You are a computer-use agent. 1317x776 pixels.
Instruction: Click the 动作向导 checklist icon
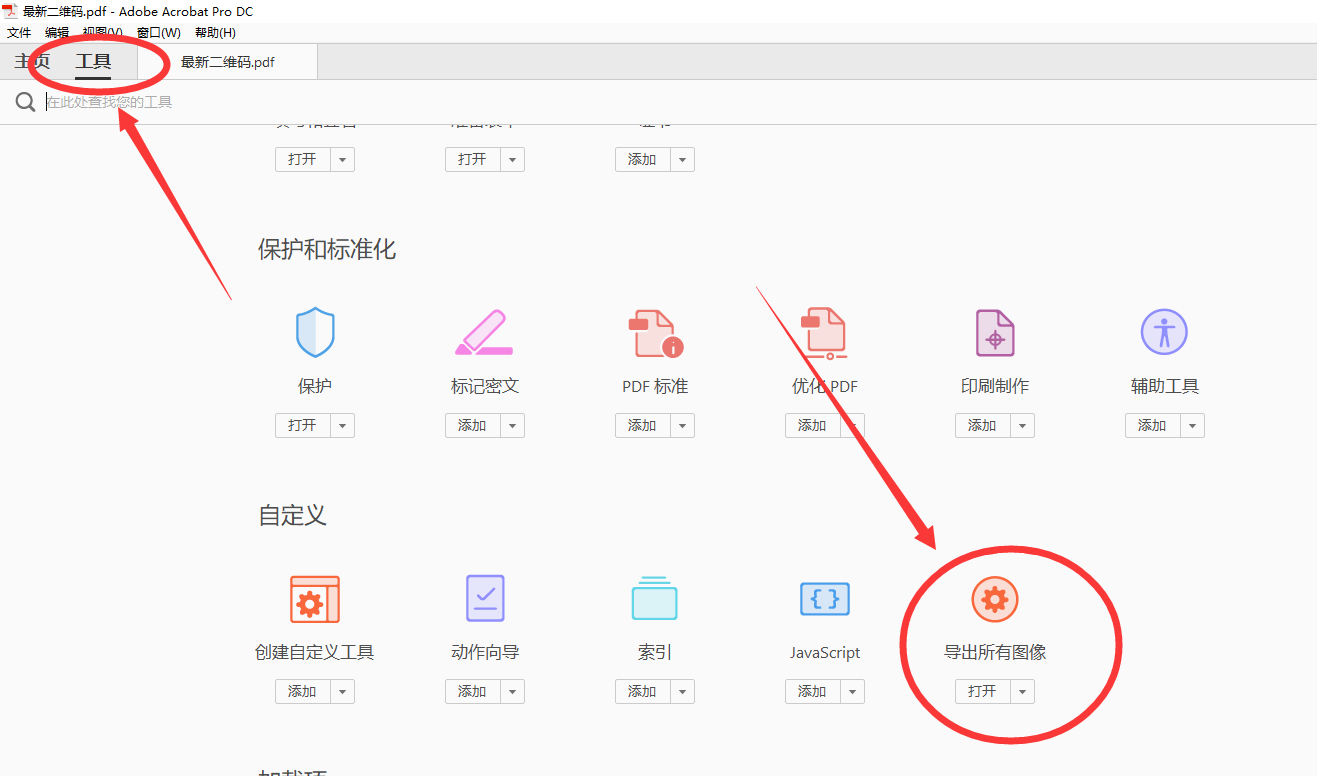pos(485,599)
